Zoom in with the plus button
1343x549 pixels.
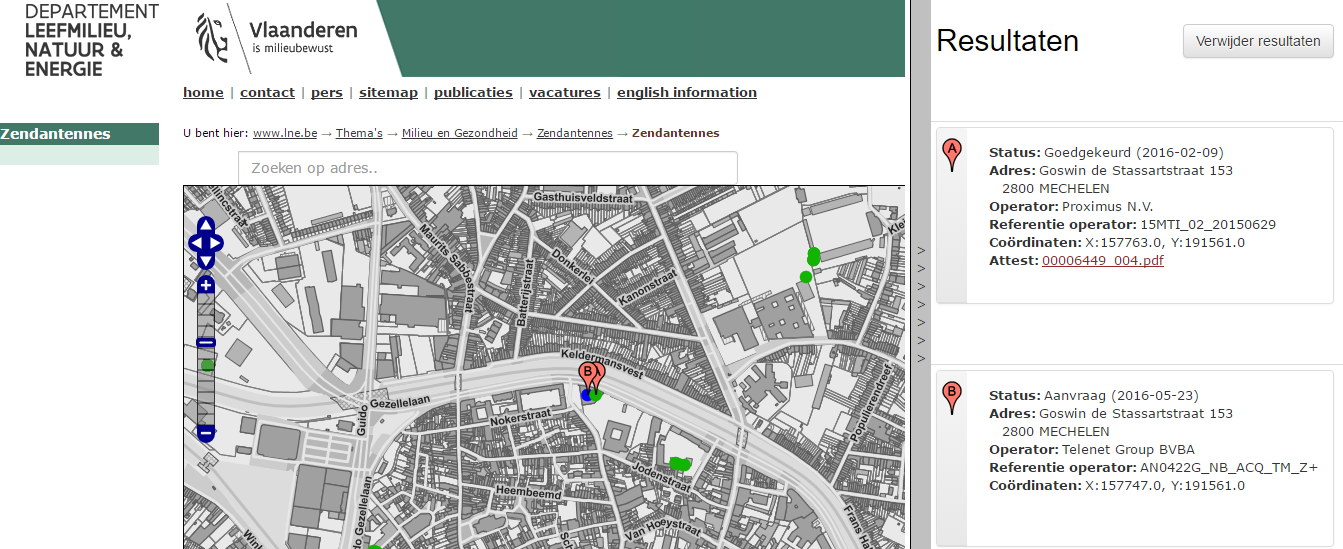[206, 286]
